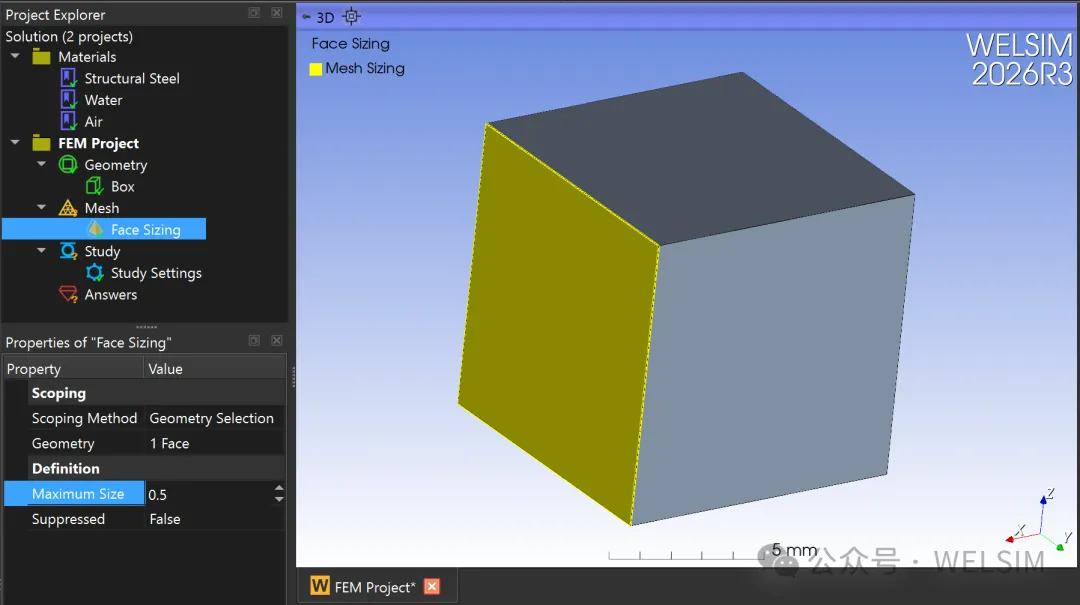Image resolution: width=1080 pixels, height=605 pixels.
Task: Click the Geometry node icon
Action: 68,165
